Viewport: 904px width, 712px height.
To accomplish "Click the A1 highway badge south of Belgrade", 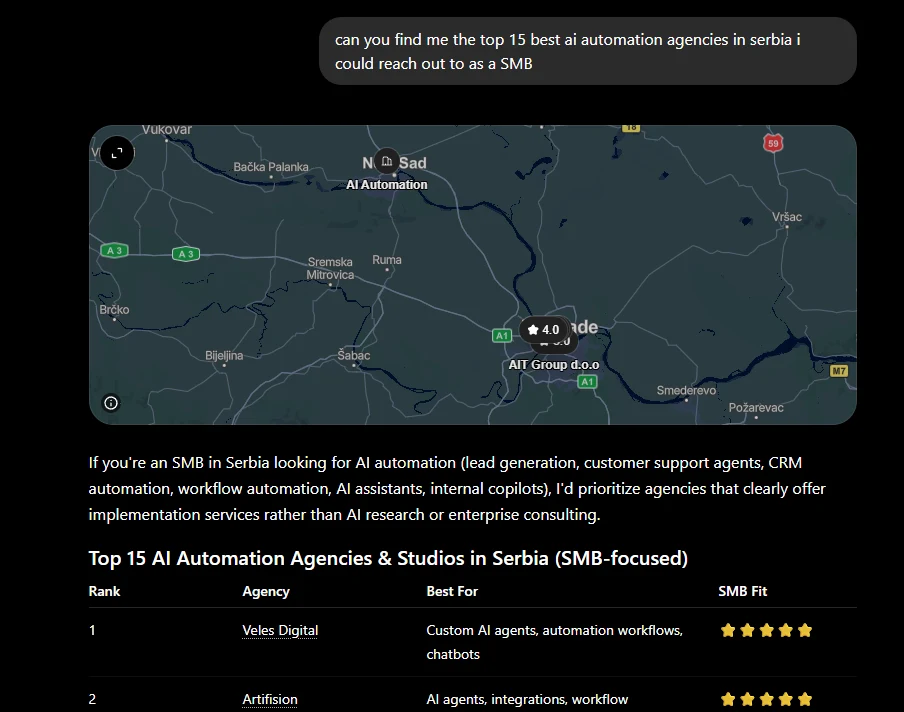I will click(587, 382).
